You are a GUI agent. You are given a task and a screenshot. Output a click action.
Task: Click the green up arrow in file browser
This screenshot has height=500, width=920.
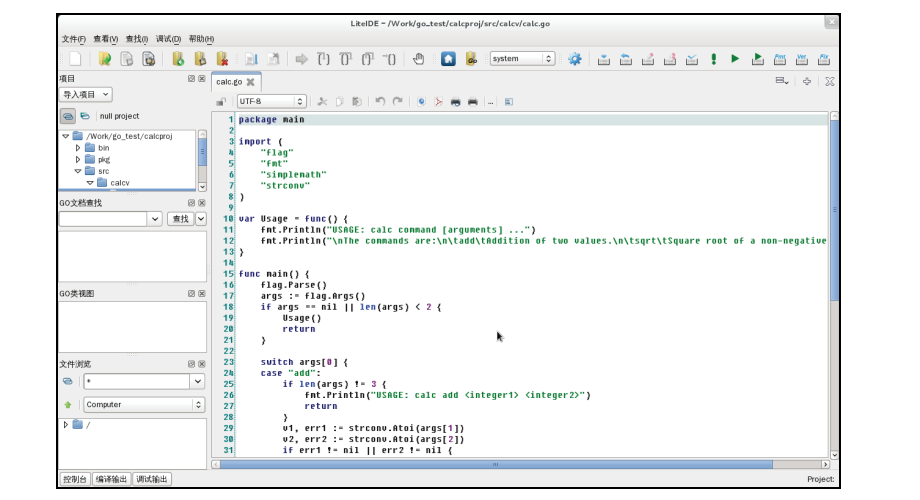[67, 405]
